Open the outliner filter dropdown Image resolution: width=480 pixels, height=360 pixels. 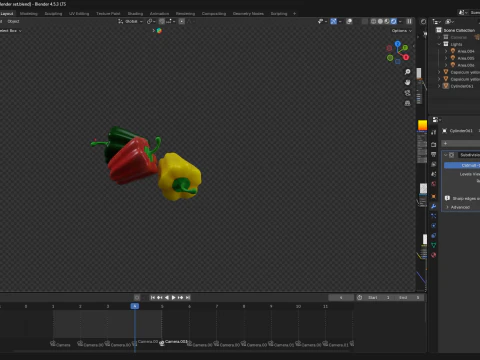point(450,21)
